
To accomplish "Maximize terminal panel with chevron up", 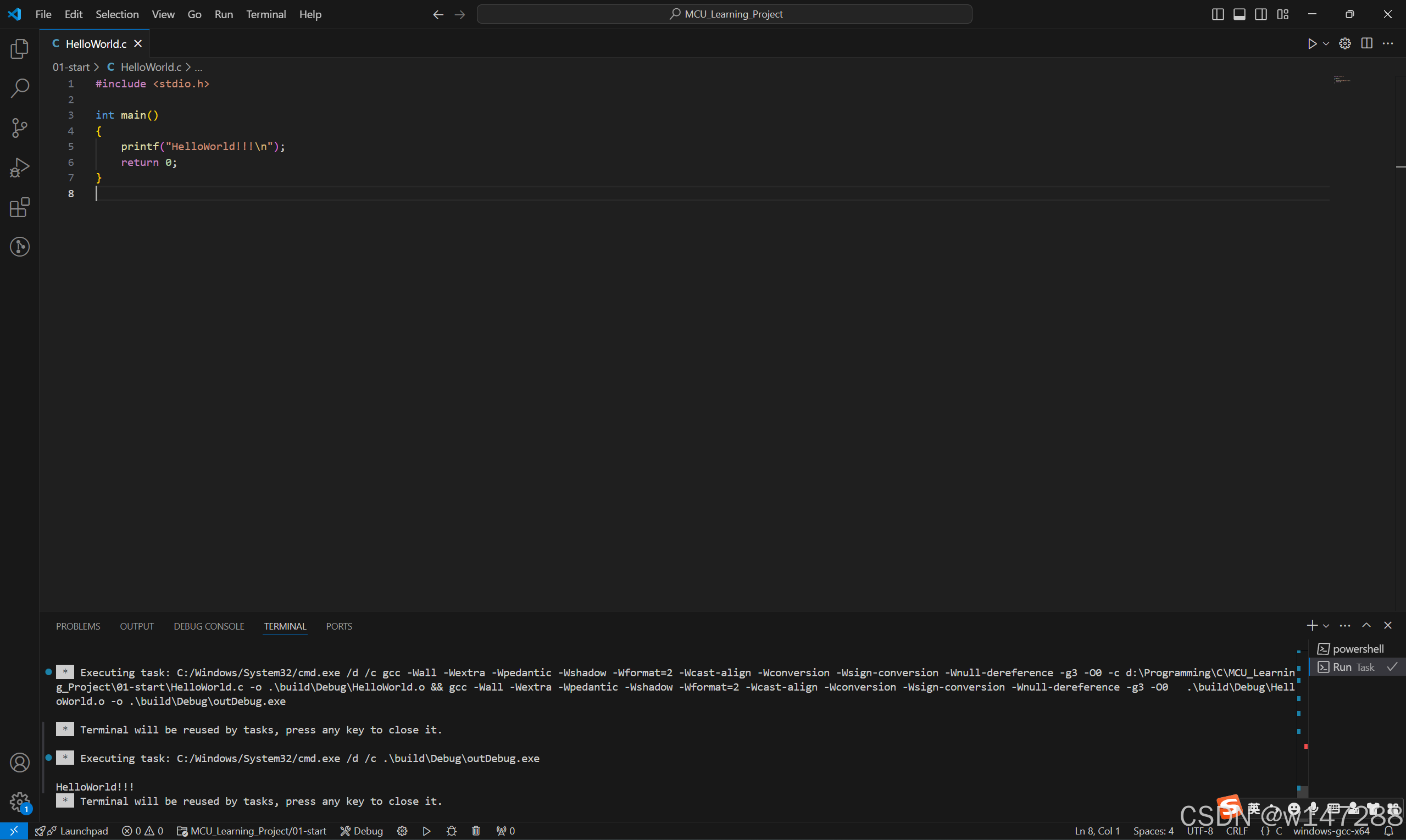I will click(1366, 625).
